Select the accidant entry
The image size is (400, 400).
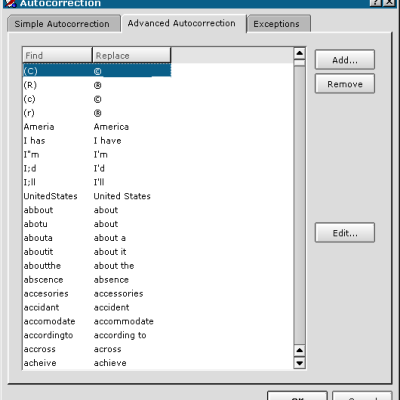97,307
